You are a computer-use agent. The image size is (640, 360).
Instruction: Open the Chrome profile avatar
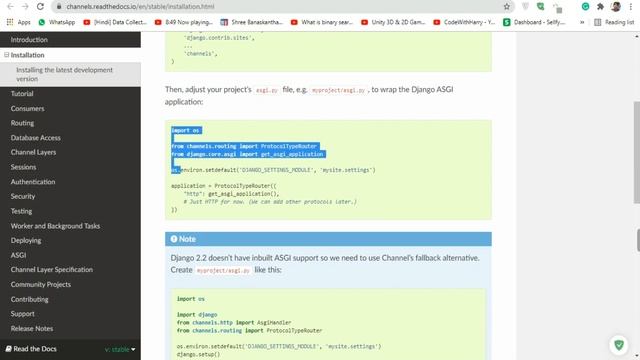click(616, 7)
